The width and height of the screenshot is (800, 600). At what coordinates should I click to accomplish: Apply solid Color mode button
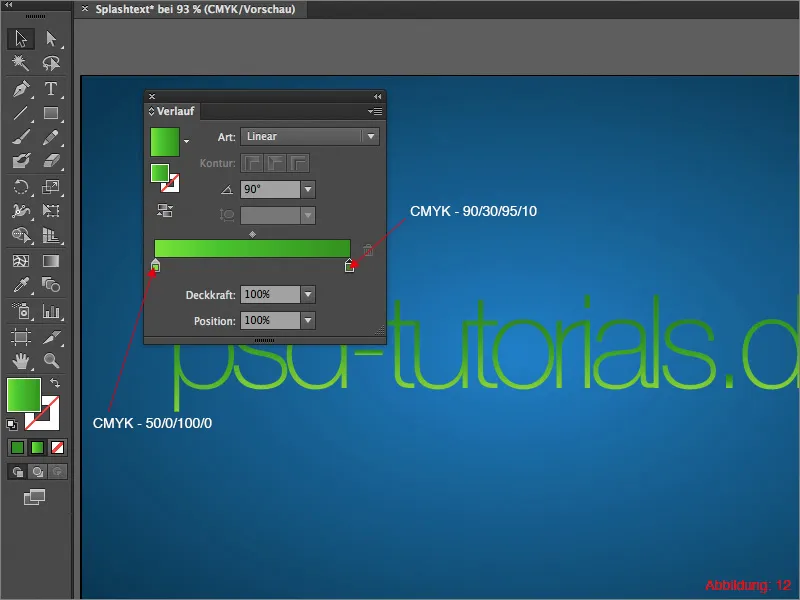click(17, 447)
